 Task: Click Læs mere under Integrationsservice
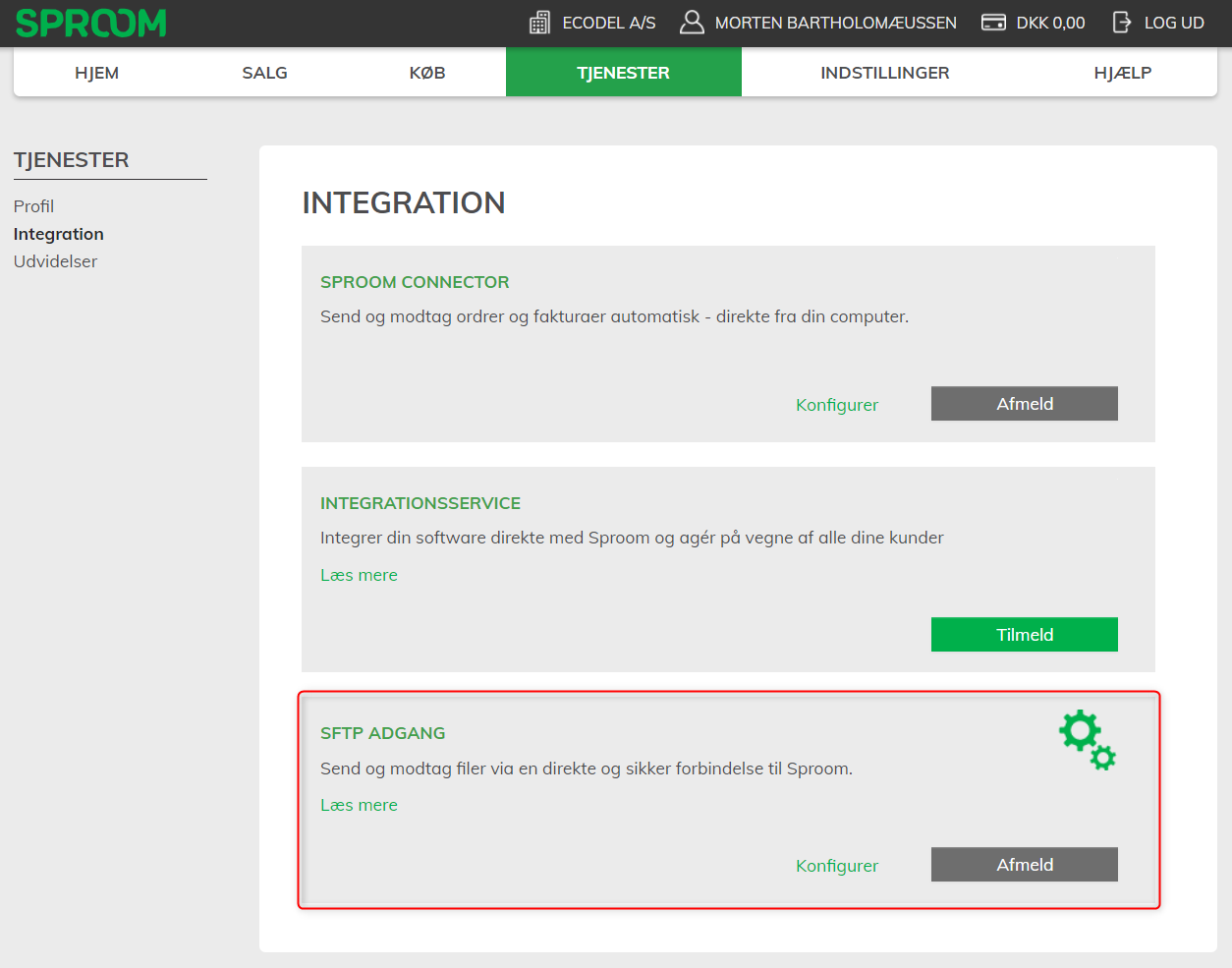pos(359,575)
